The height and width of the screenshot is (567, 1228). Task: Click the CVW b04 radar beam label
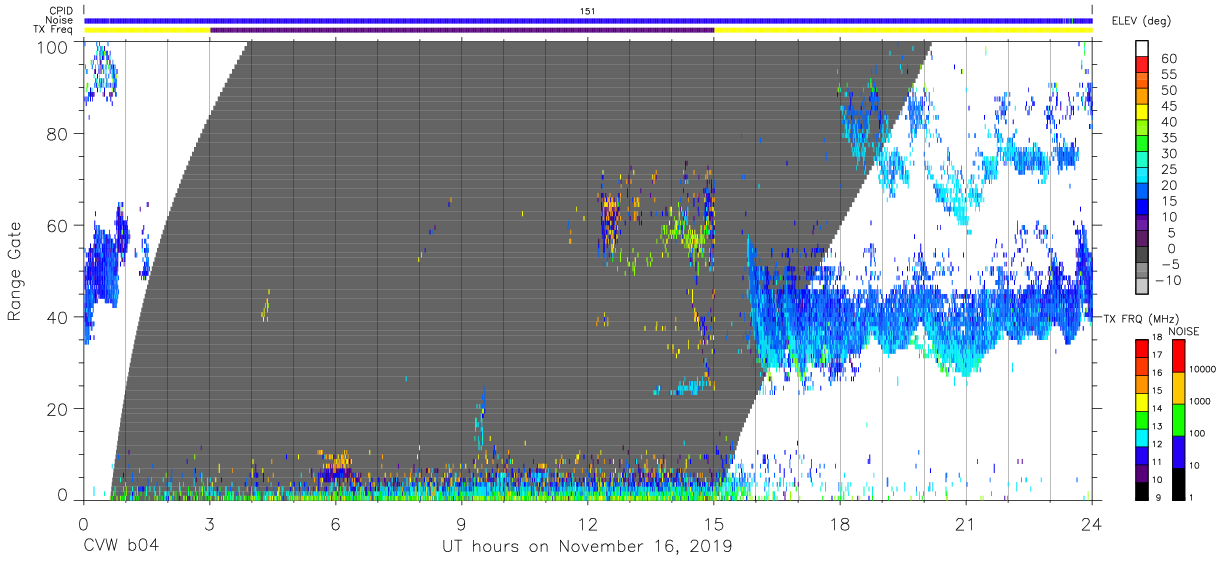pos(119,547)
